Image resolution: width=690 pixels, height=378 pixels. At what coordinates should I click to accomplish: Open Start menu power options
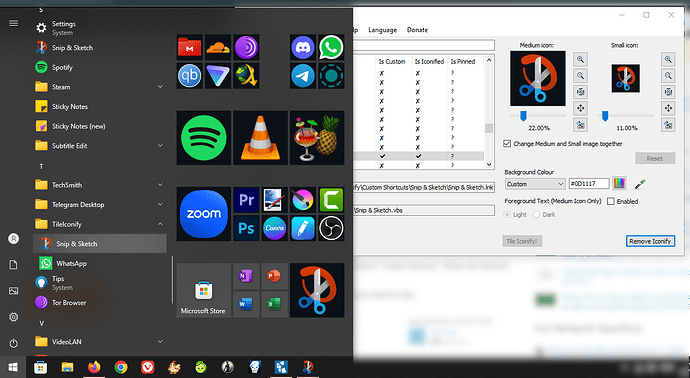coord(14,343)
